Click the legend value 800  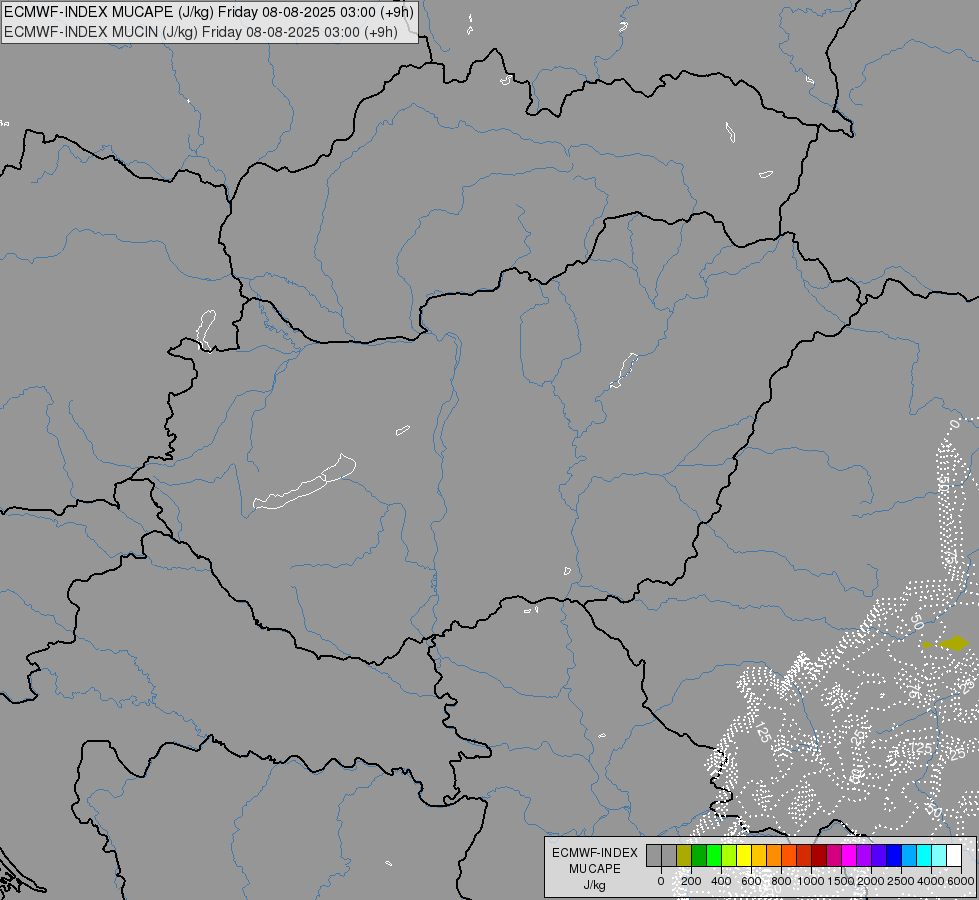coord(781,881)
